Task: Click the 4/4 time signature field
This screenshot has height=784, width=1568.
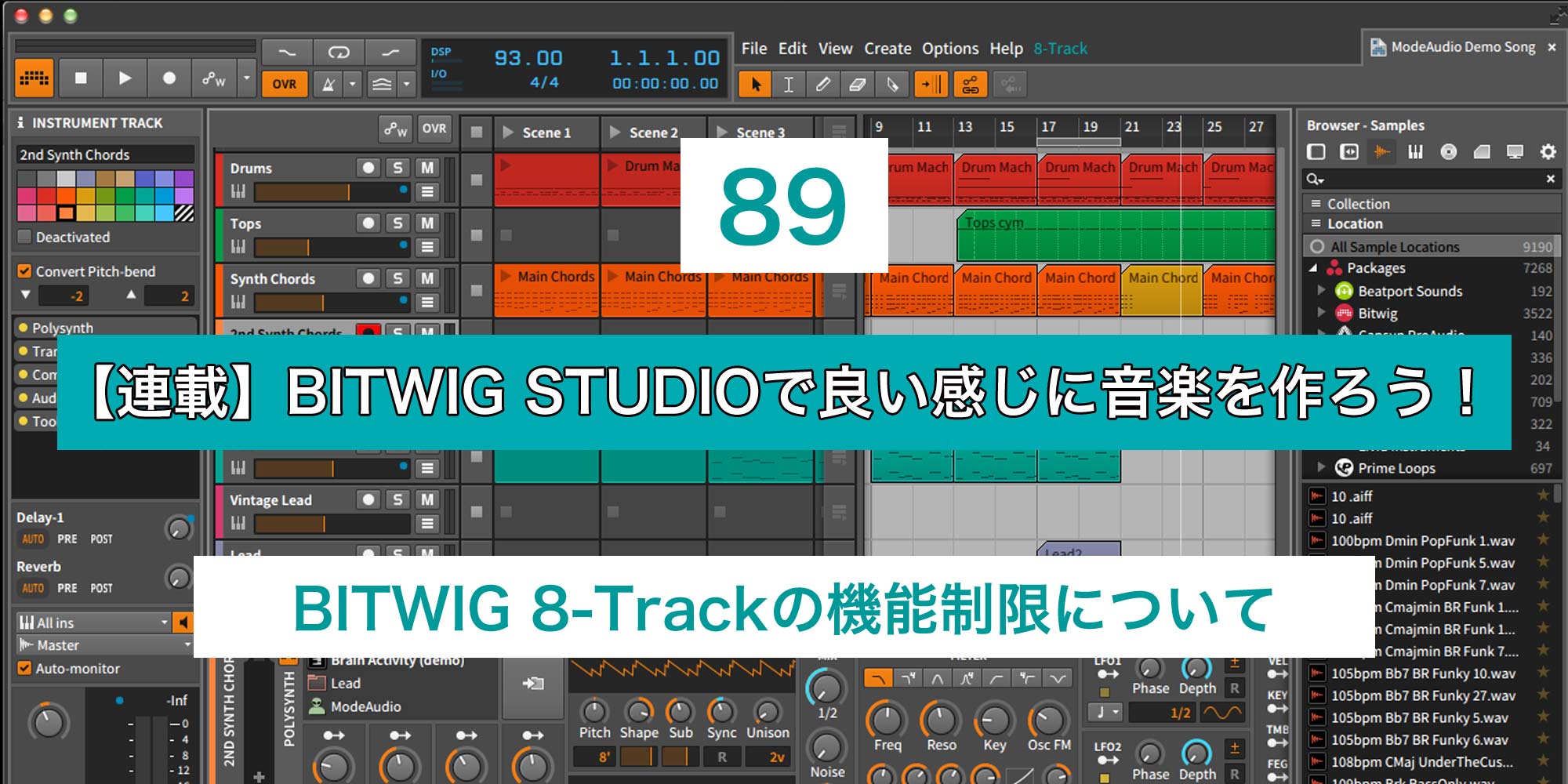Action: (x=544, y=82)
